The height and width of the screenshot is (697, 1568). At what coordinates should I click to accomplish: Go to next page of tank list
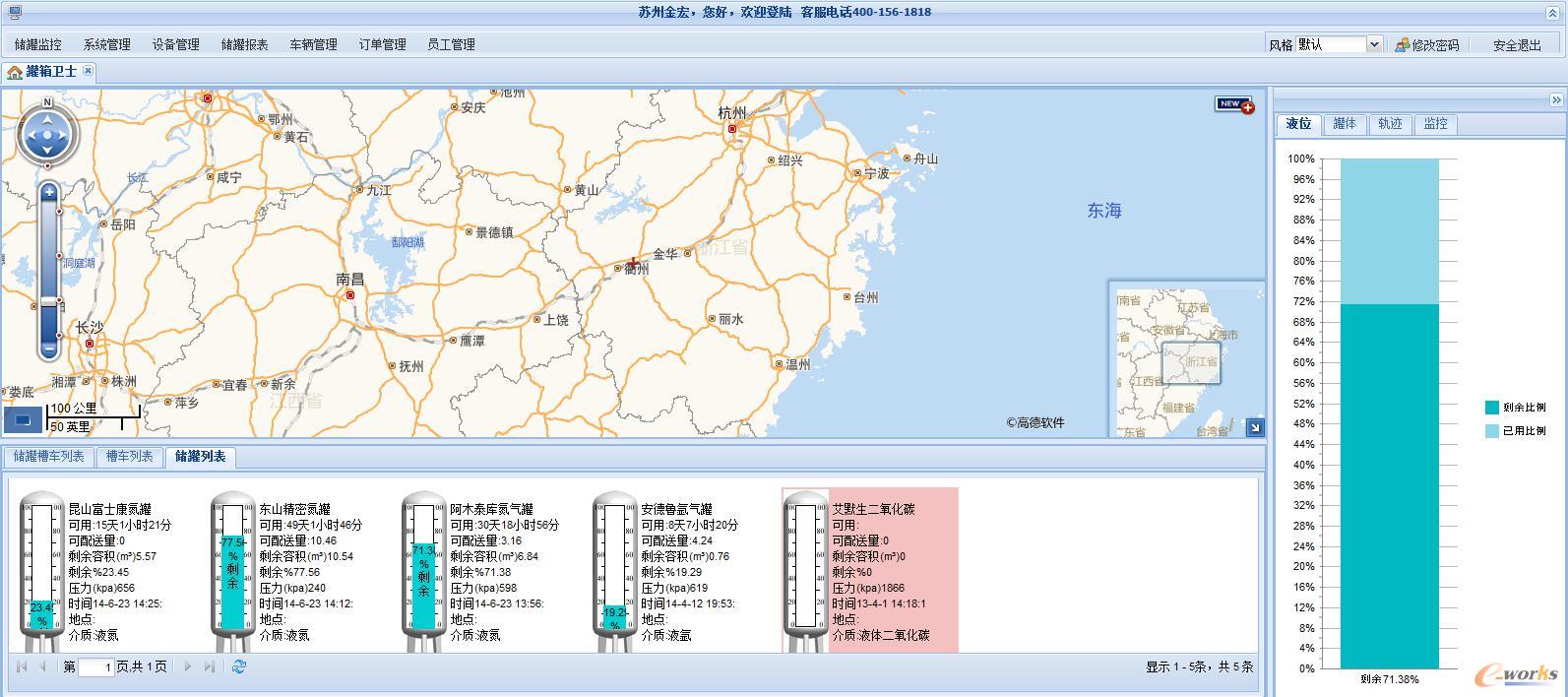click(x=188, y=666)
